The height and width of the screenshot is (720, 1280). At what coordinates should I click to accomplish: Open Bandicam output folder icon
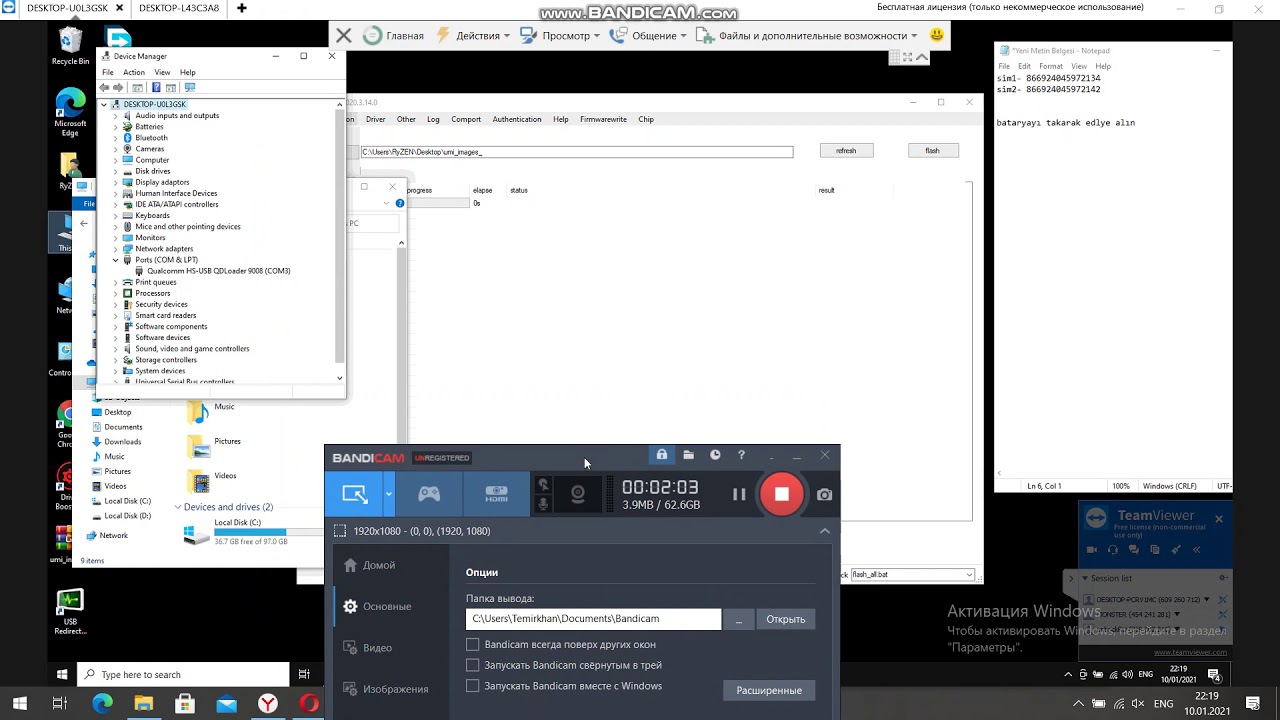click(689, 455)
